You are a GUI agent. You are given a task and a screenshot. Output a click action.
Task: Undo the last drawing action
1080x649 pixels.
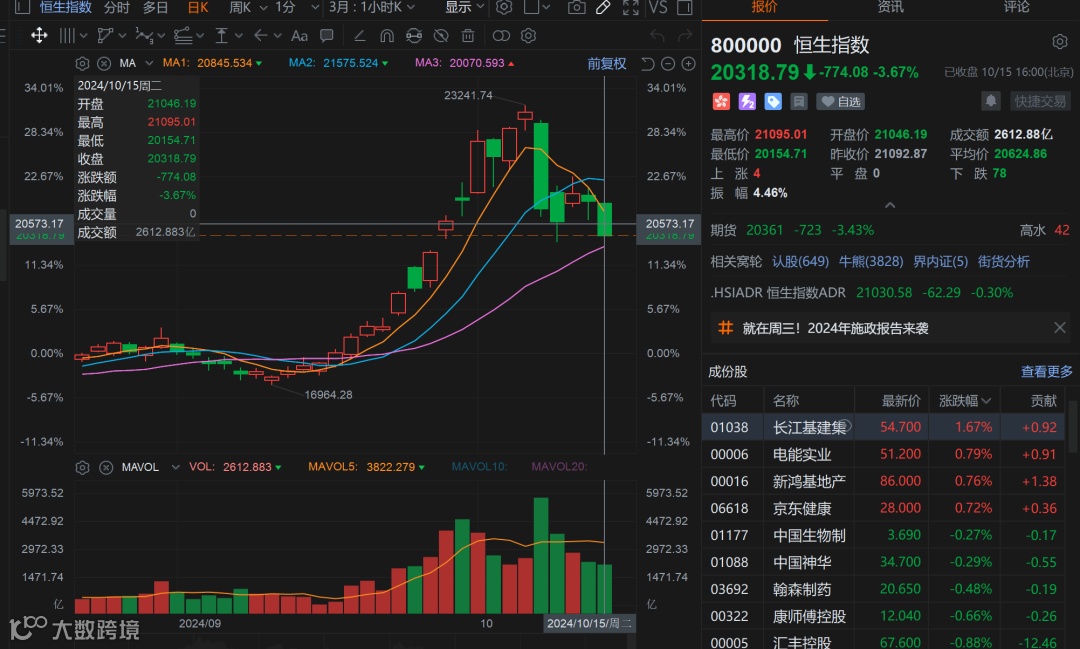click(657, 36)
